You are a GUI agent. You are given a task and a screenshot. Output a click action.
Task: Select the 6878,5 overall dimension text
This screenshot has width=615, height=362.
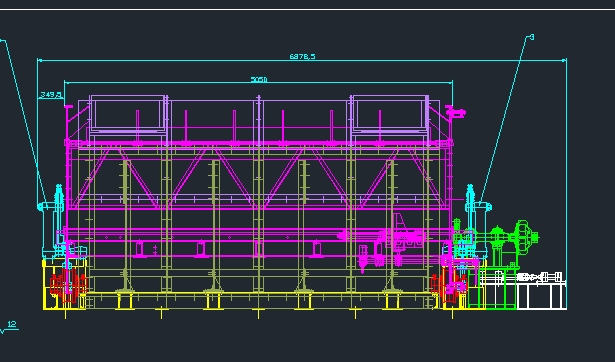pyautogui.click(x=302, y=56)
